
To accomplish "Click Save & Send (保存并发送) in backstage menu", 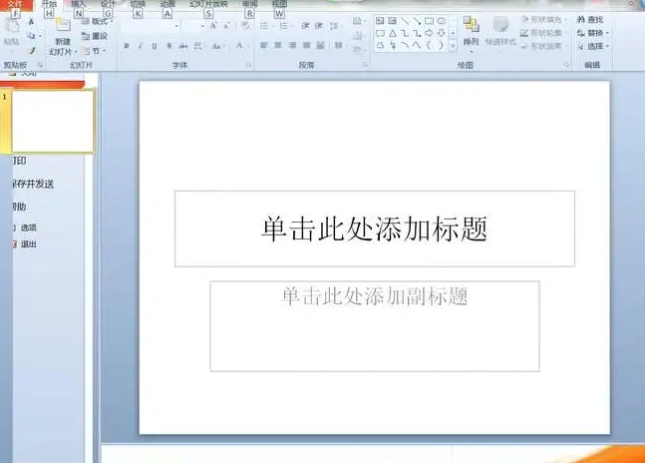I will pos(34,184).
